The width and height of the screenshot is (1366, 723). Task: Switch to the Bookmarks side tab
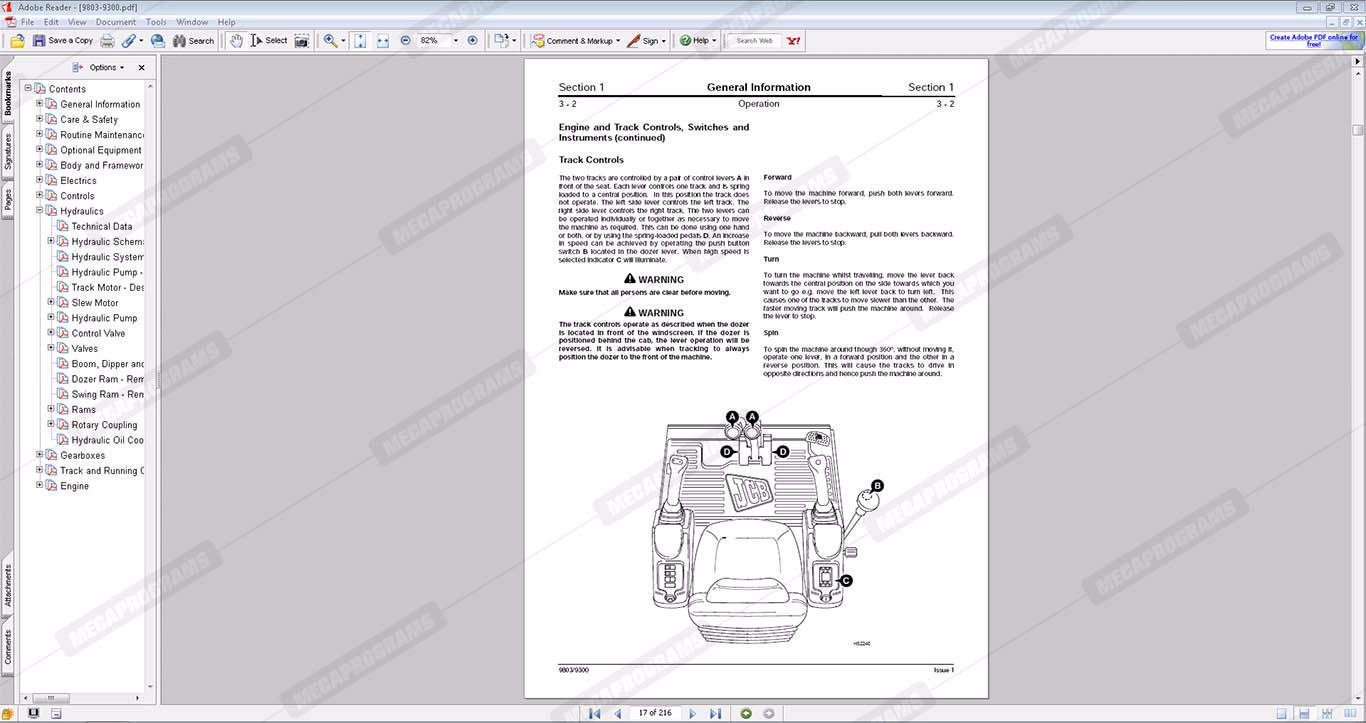pyautogui.click(x=8, y=94)
